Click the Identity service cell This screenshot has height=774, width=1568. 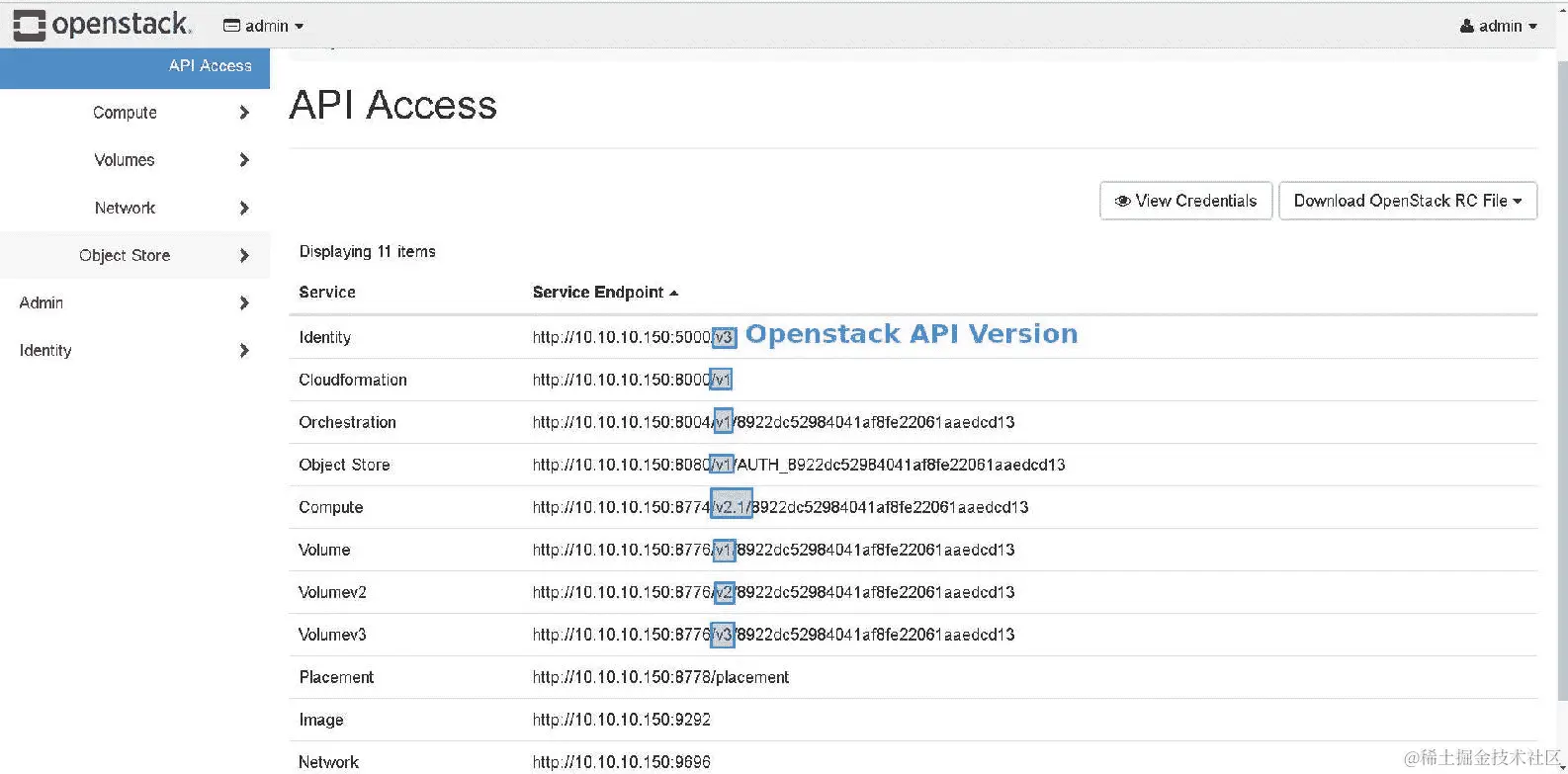tap(325, 337)
